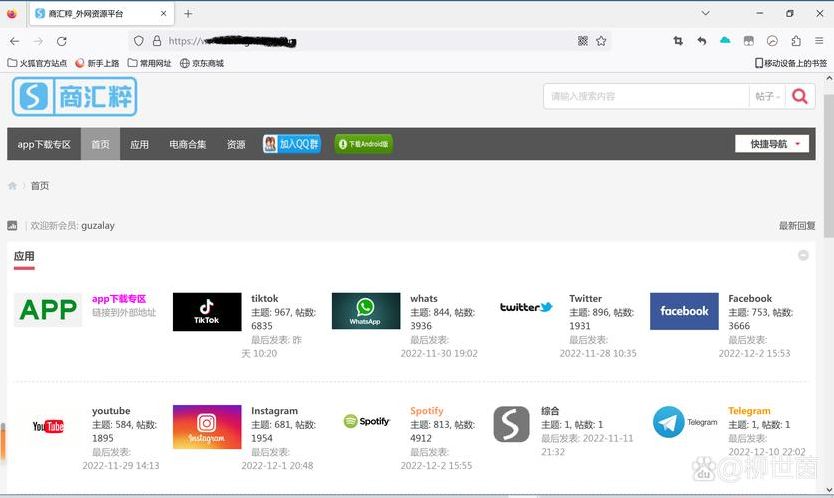Open the Telegram forum logo
This screenshot has height=498, width=834.
[x=685, y=422]
